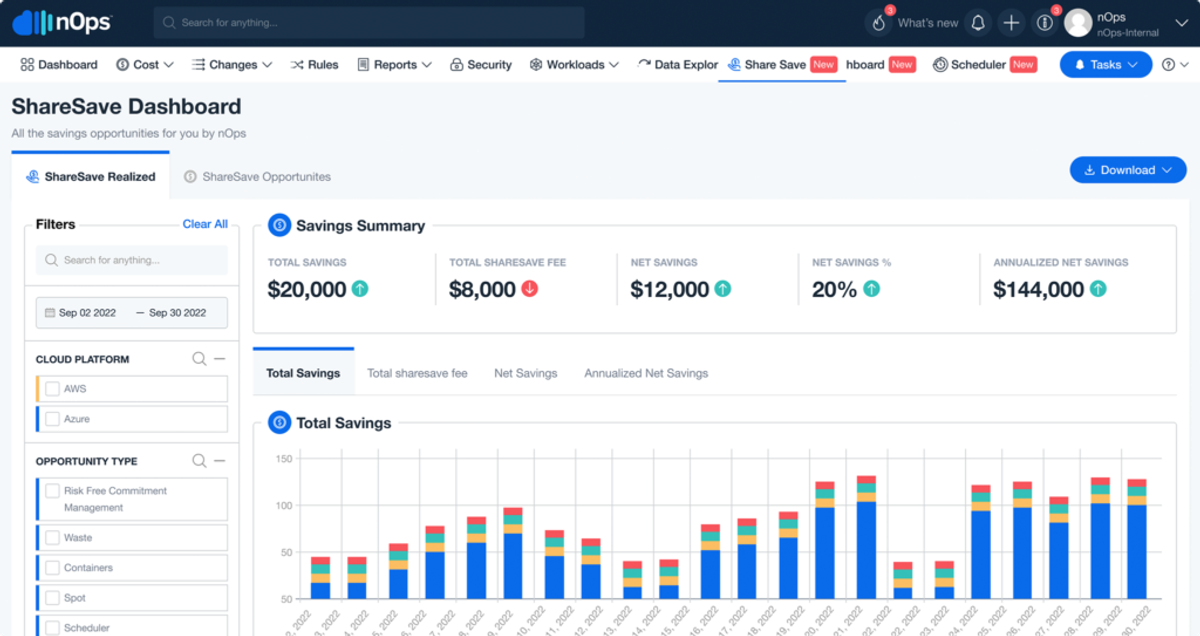Click the help question mark icon
Image resolution: width=1200 pixels, height=636 pixels.
pyautogui.click(x=1168, y=65)
